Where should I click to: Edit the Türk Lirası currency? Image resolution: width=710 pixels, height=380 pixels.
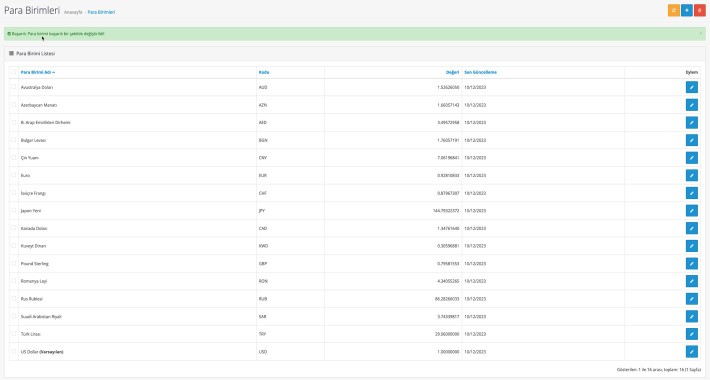point(691,334)
